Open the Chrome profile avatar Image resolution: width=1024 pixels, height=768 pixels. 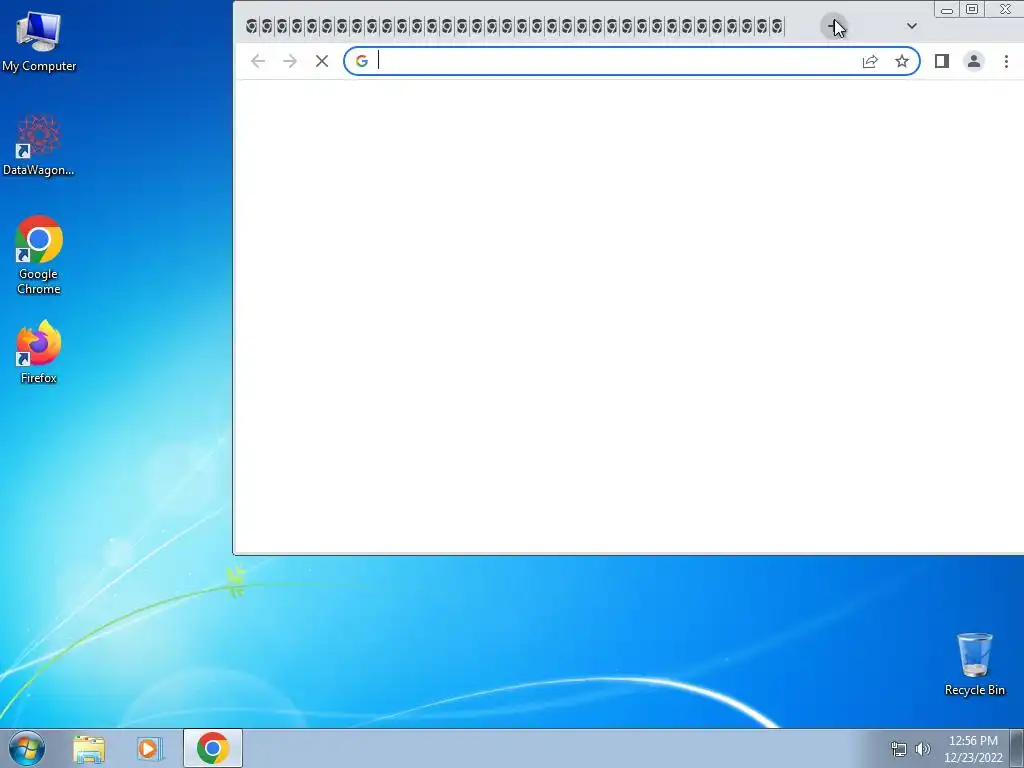(x=974, y=61)
